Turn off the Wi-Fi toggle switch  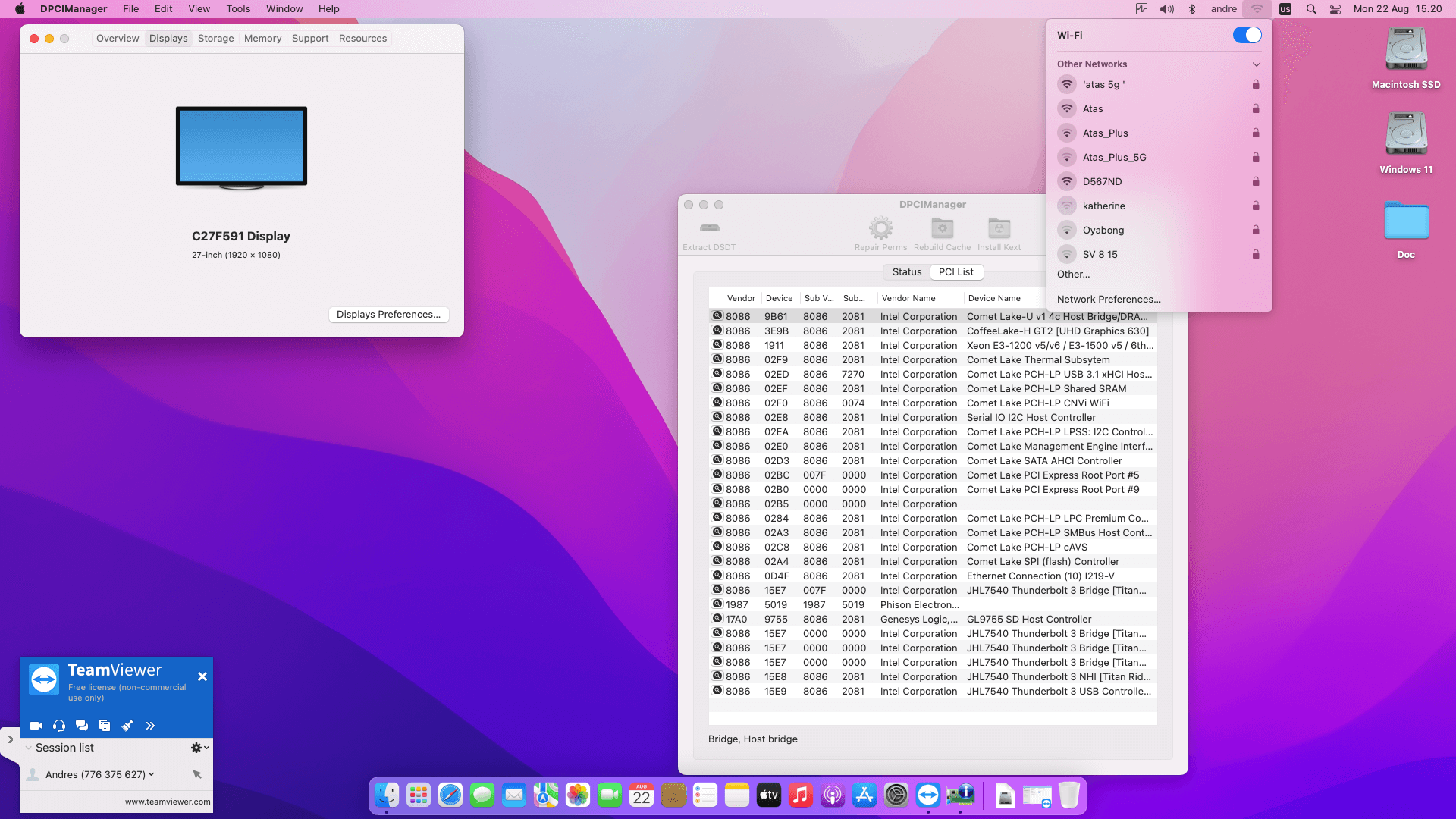(1247, 36)
